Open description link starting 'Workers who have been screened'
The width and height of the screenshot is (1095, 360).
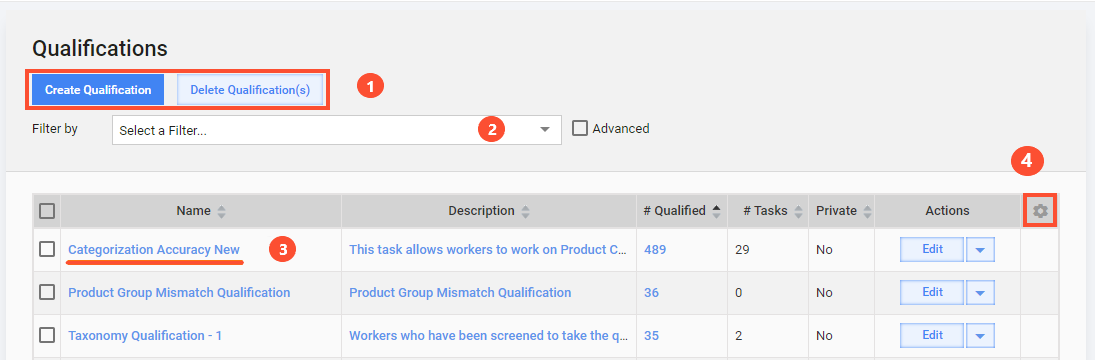click(489, 336)
